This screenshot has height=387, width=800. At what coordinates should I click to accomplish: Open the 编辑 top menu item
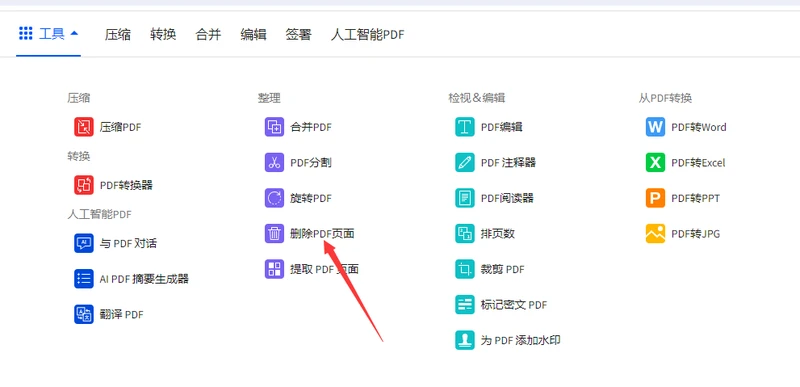tap(254, 35)
